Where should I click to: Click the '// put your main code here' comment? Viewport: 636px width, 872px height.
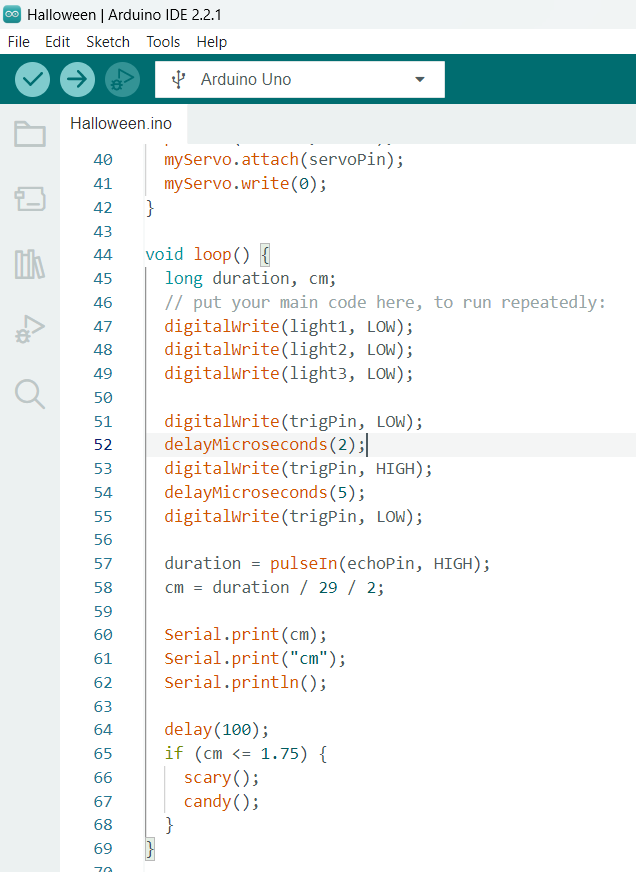click(385, 303)
